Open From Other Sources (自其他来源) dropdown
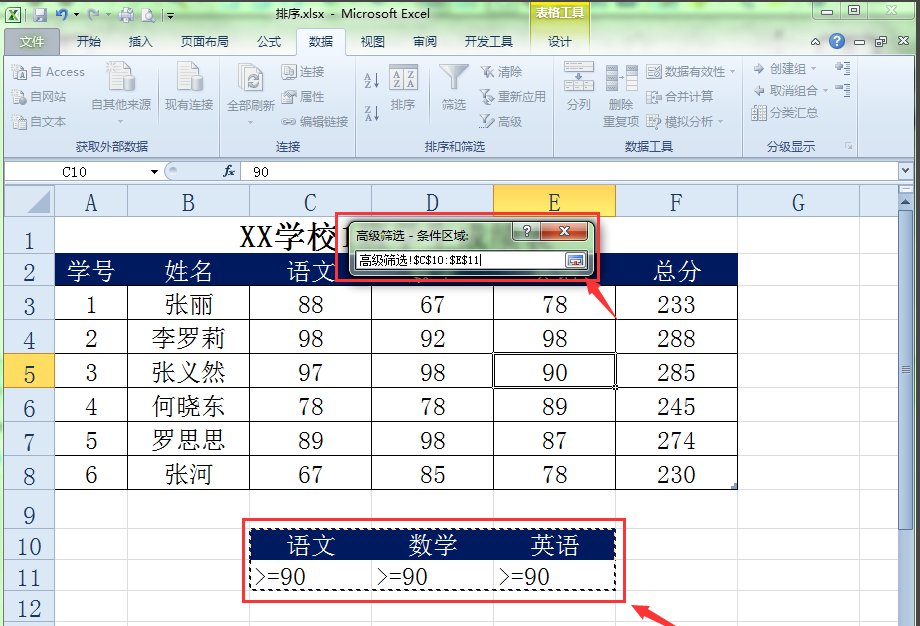The image size is (920, 626). click(121, 94)
